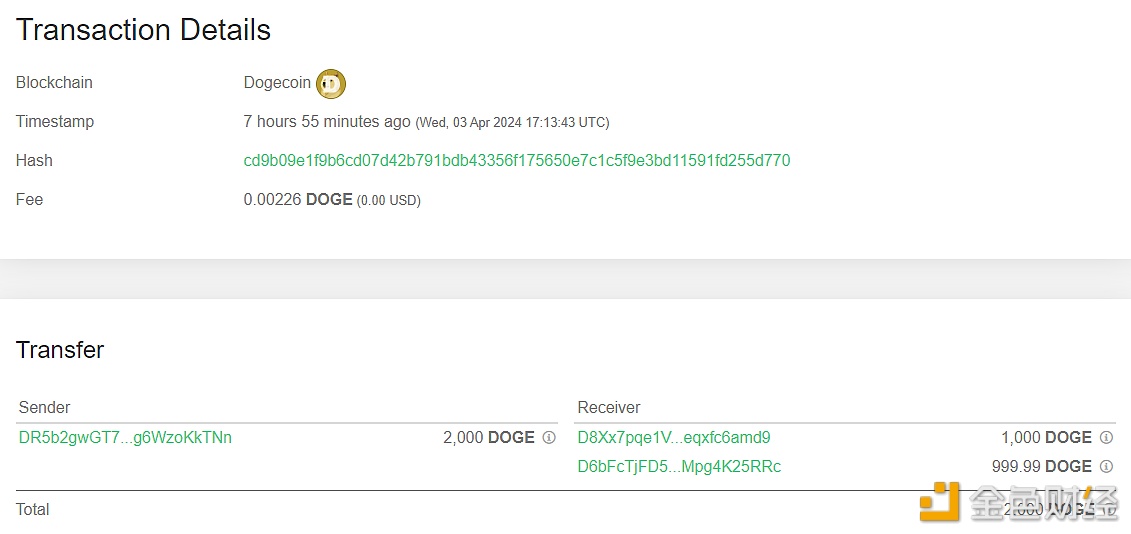Click the 0.00226 DOGE fee value
Screen dimensions: 1131x534
(x=298, y=200)
